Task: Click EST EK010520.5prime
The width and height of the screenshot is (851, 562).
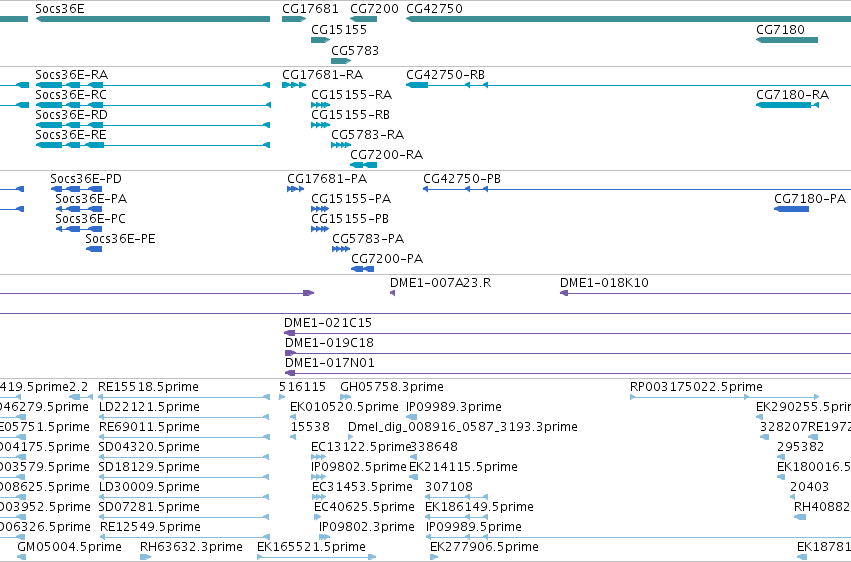Action: coord(294,417)
